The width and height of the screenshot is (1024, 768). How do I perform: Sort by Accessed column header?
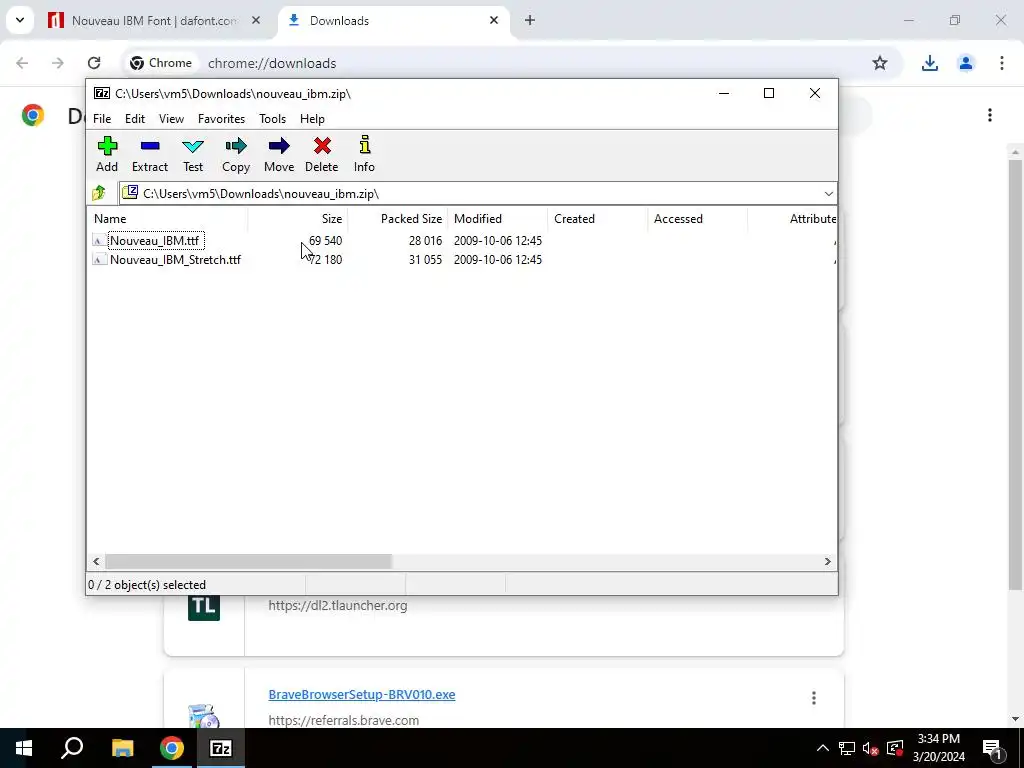(x=697, y=219)
